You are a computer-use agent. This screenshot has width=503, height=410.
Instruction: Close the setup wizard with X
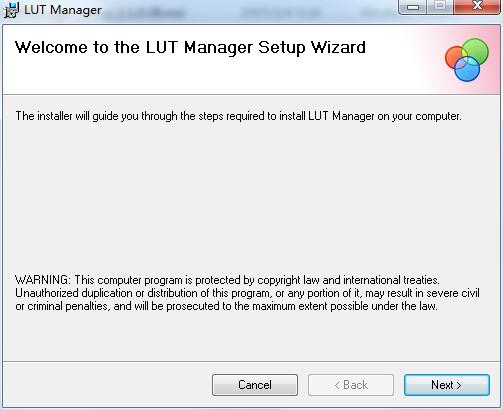(477, 7)
